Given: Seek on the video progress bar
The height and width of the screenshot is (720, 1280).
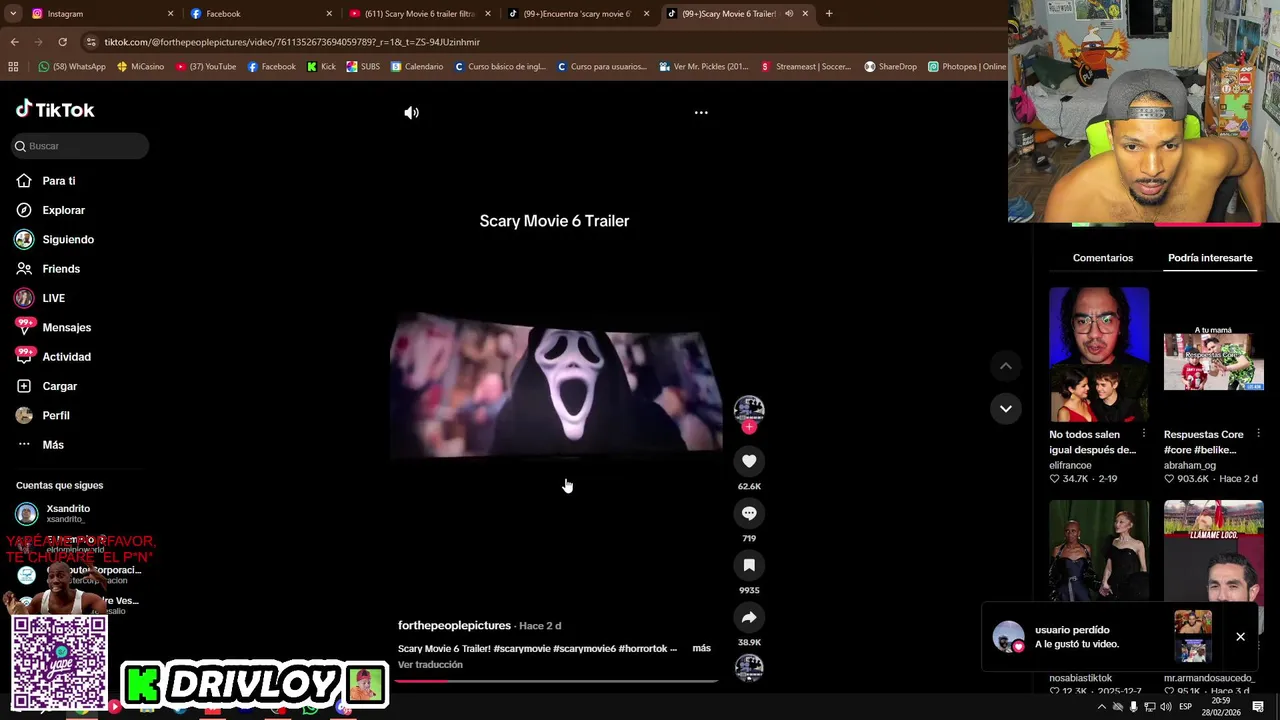Looking at the screenshot, I should (x=556, y=681).
